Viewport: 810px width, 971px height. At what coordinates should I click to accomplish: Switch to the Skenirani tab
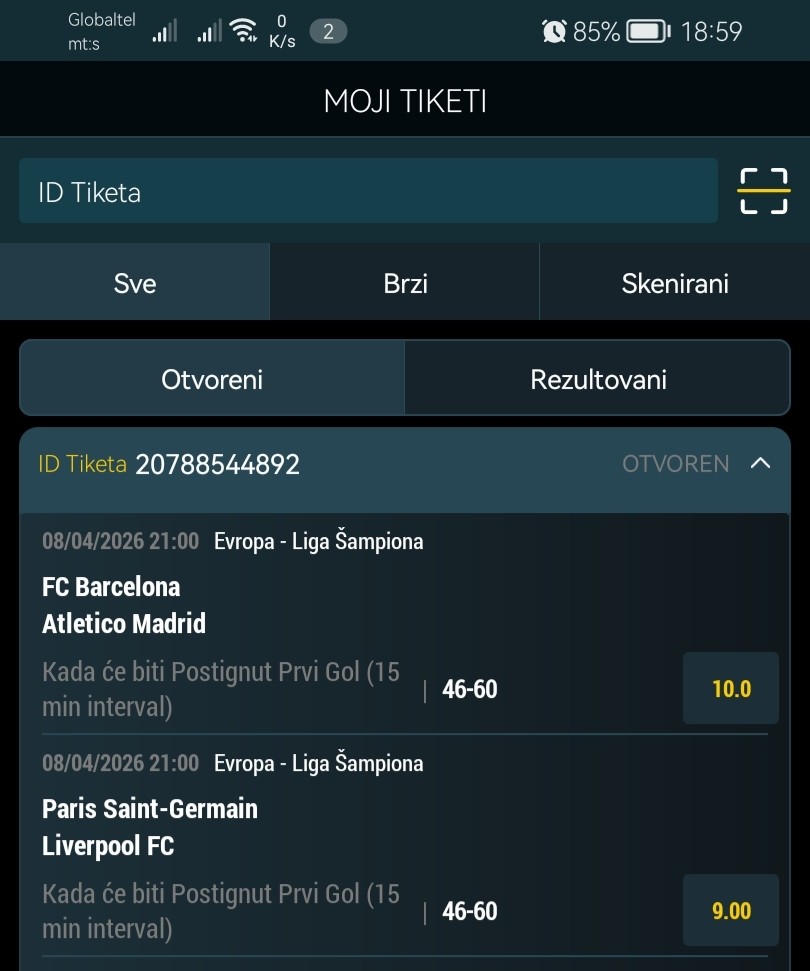pyautogui.click(x=675, y=283)
